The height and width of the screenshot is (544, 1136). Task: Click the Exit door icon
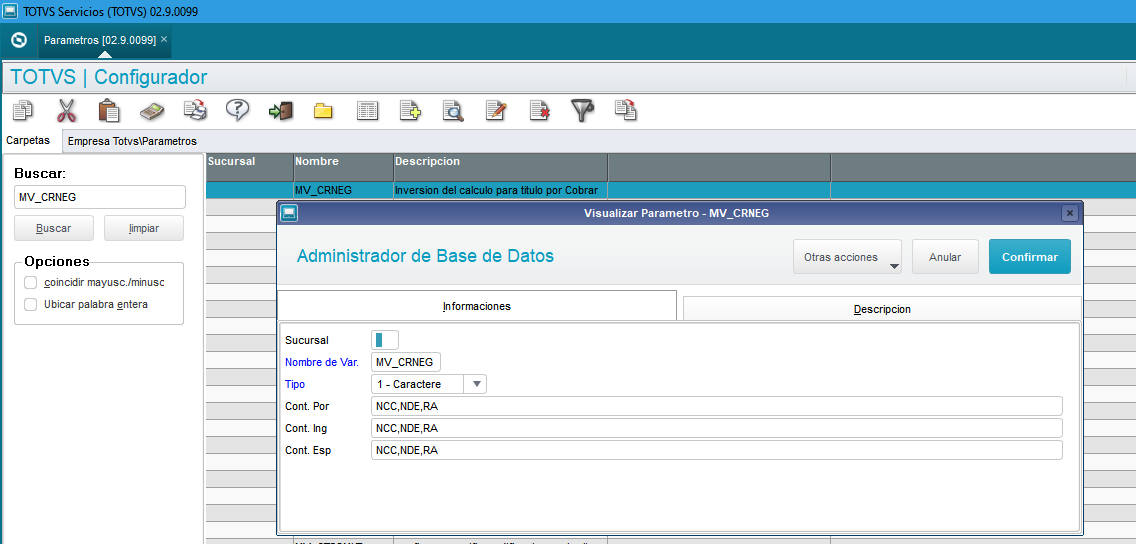coord(280,111)
